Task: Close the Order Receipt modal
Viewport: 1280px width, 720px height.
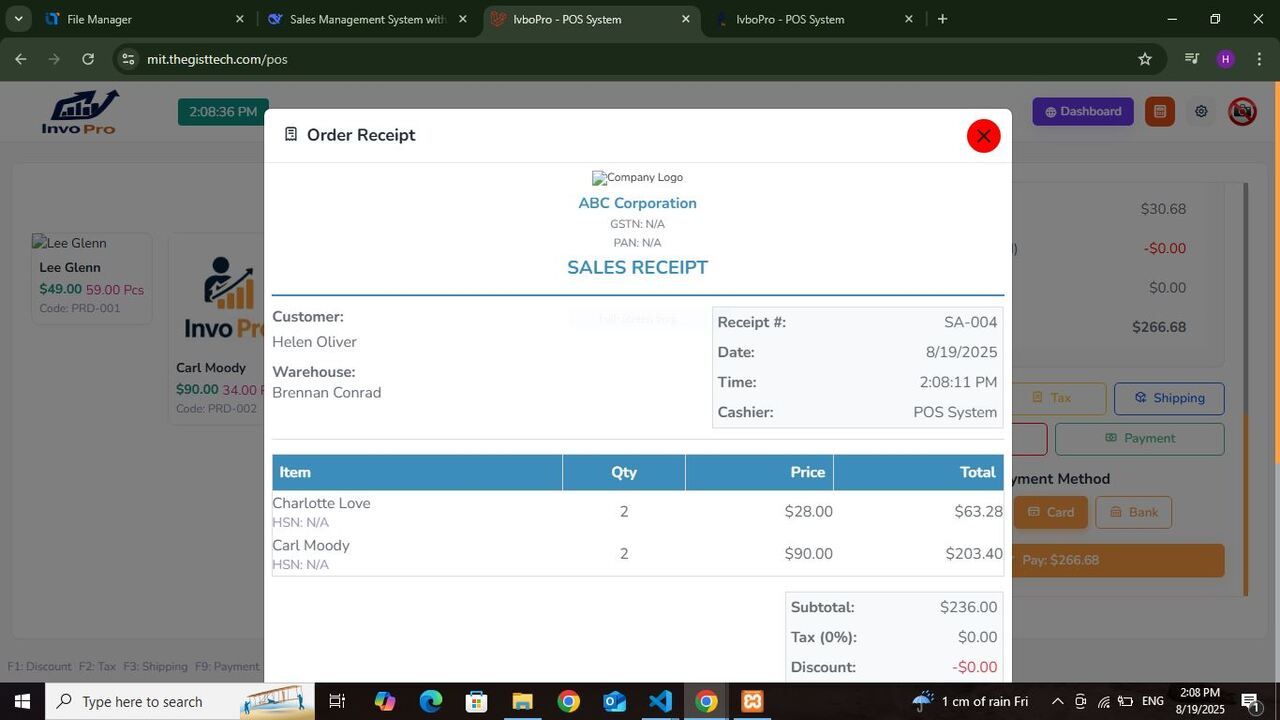Action: 983,136
